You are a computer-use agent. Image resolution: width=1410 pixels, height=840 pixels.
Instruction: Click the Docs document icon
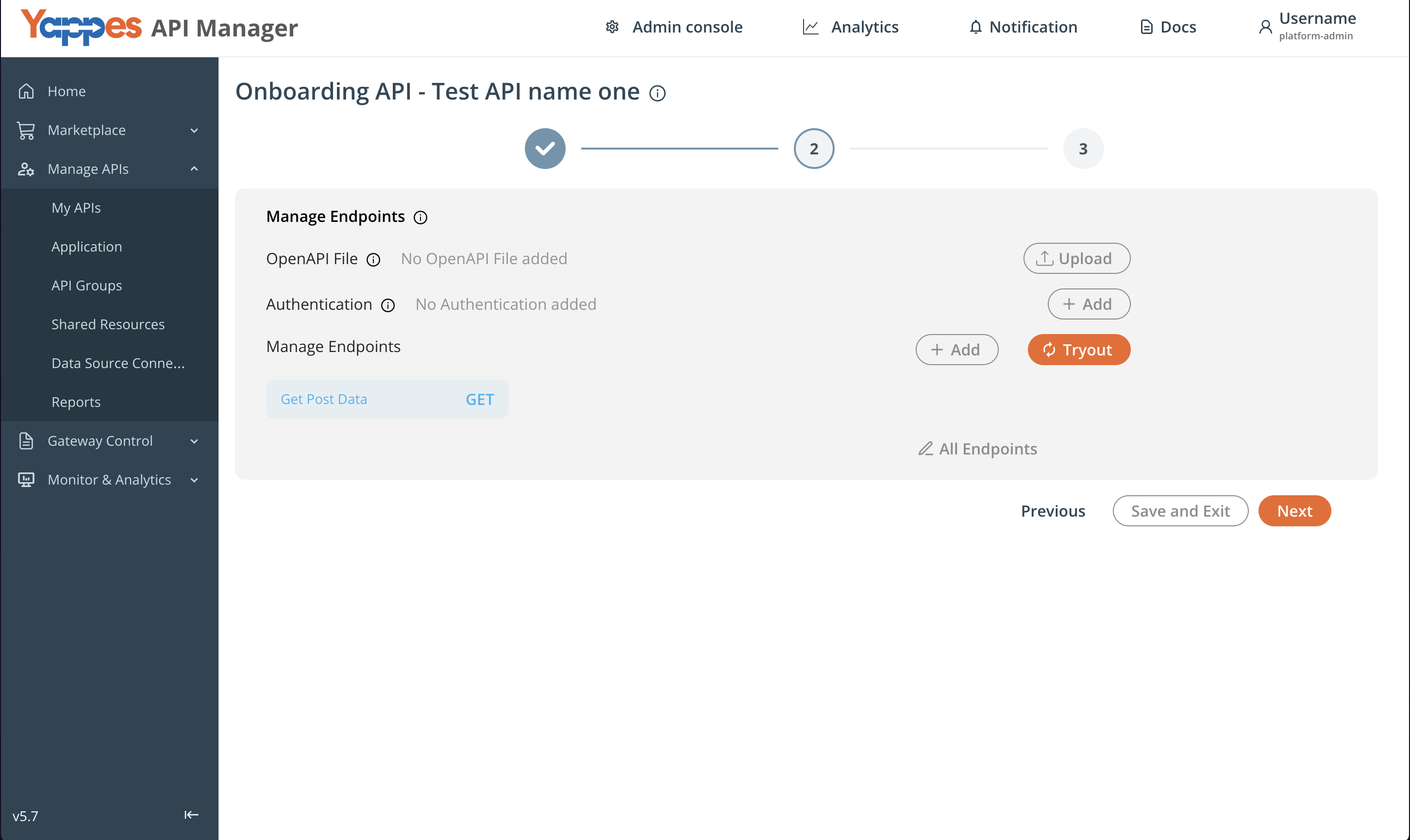click(1146, 27)
